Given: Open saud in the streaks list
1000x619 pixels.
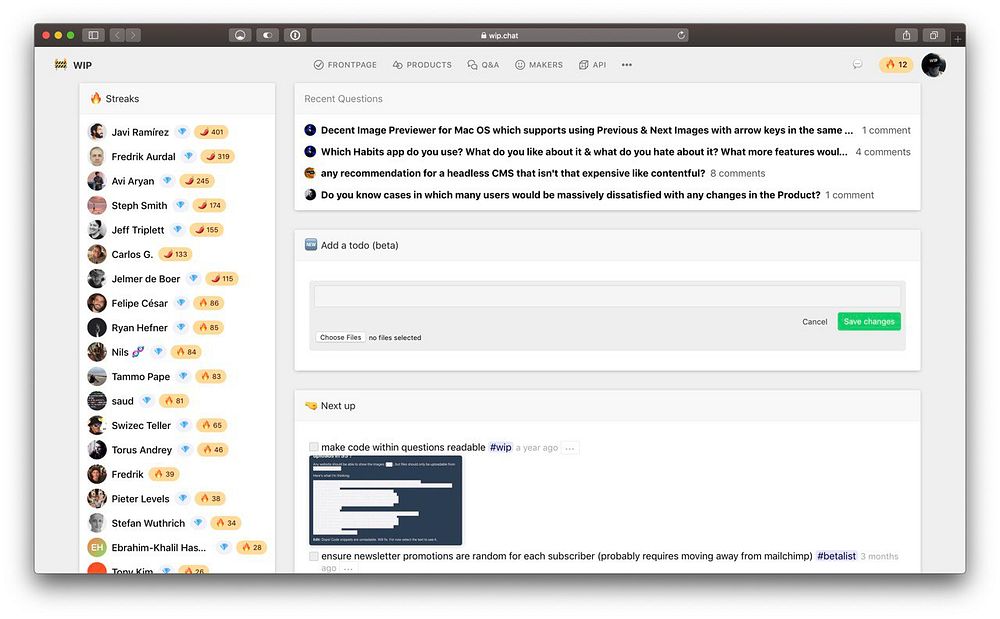Looking at the screenshot, I should 122,401.
